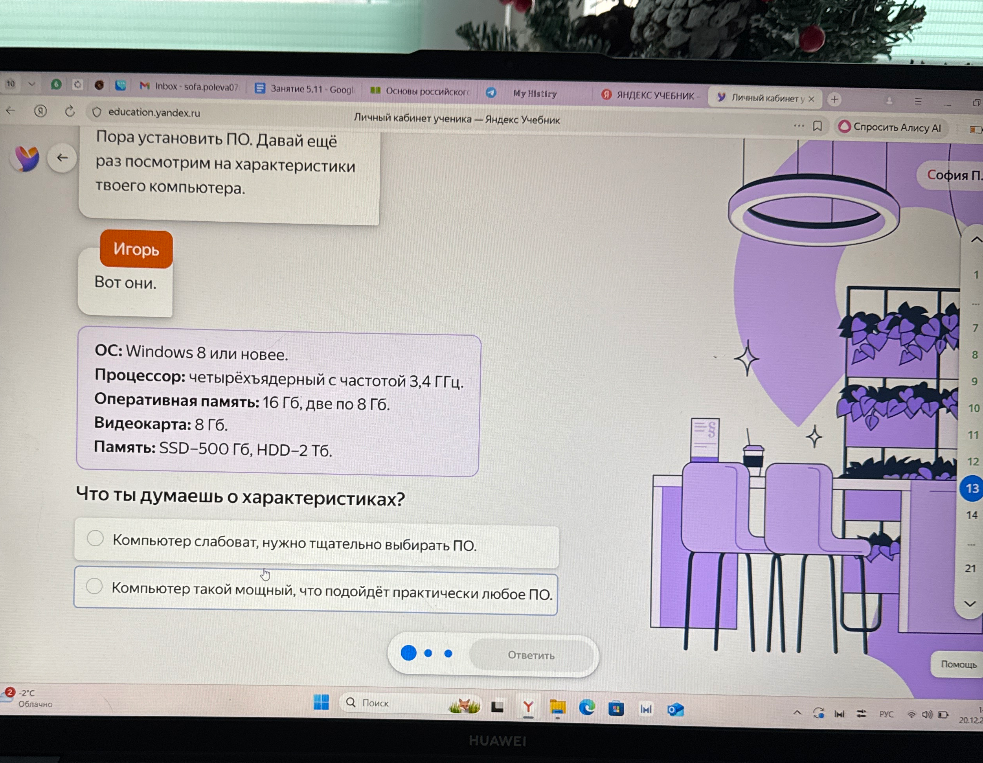Viewport: 983px width, 763px height.
Task: Jump to task number 7
Action: click(x=975, y=328)
